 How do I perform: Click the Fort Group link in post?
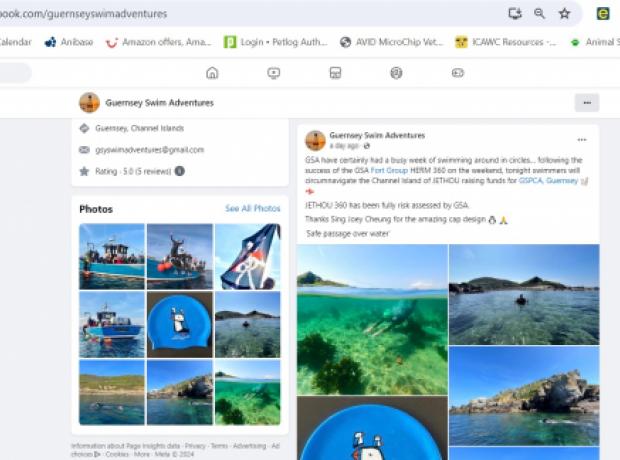pyautogui.click(x=389, y=170)
